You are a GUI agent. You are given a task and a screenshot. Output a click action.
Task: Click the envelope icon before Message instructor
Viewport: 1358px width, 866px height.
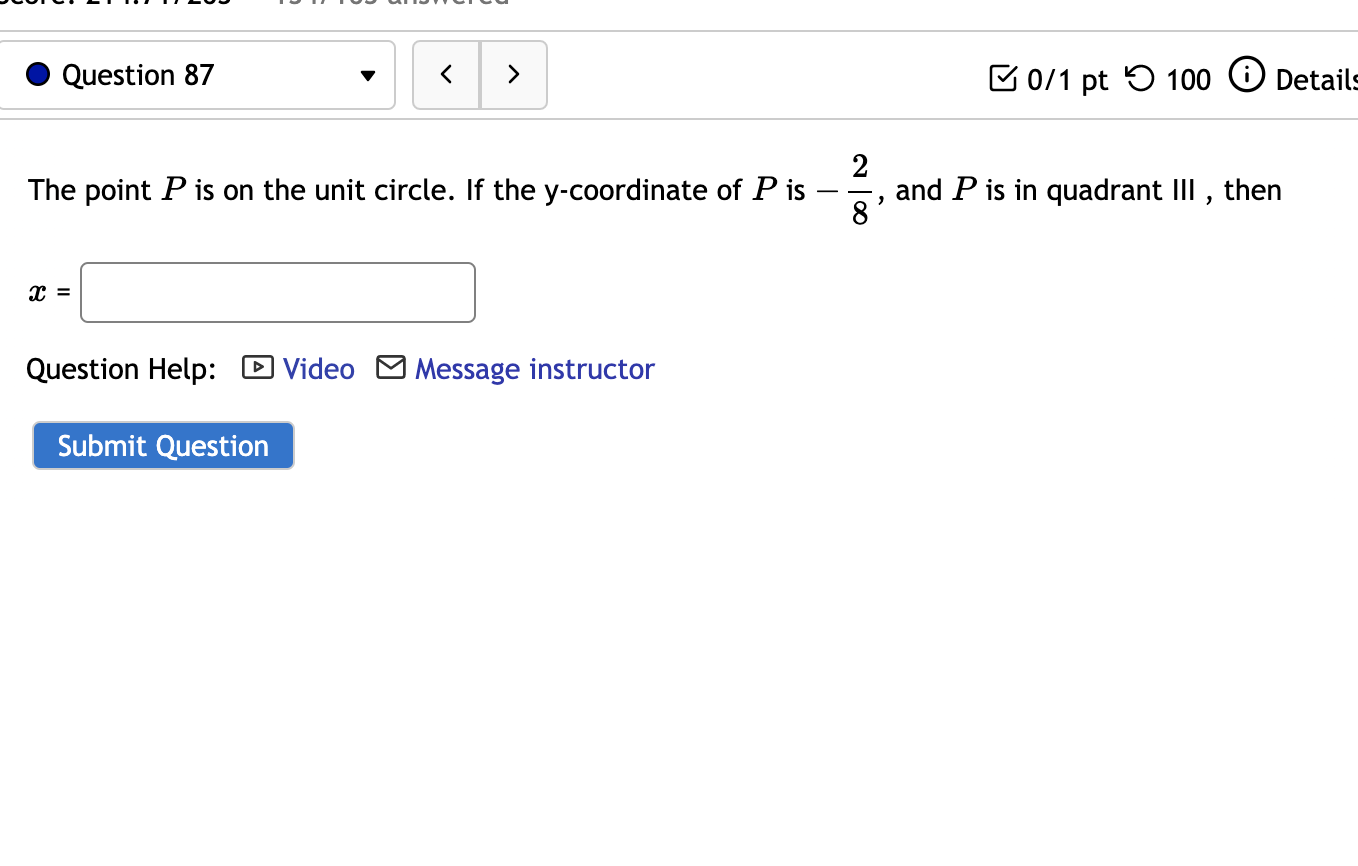pos(390,367)
